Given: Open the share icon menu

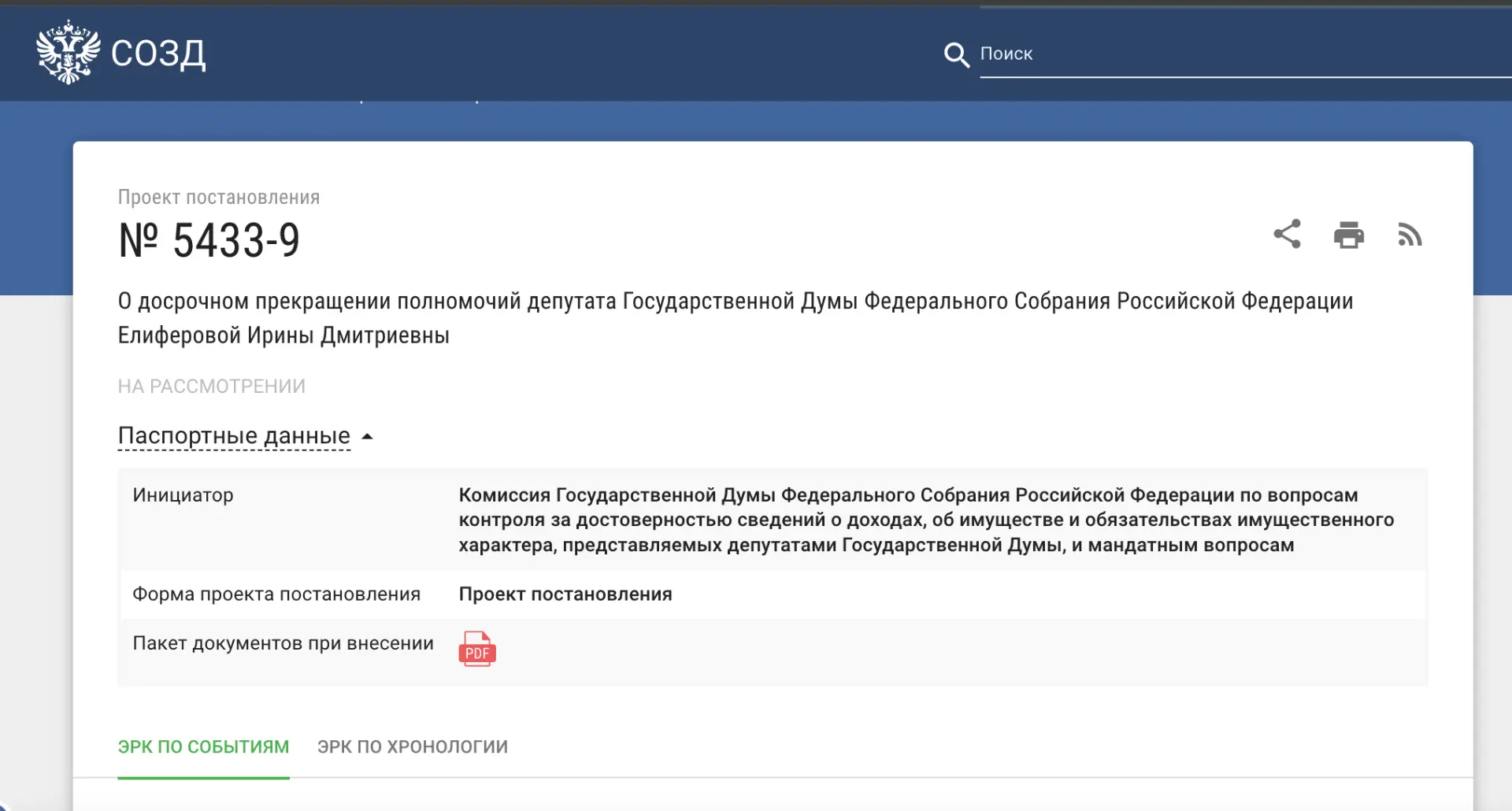Looking at the screenshot, I should [x=1287, y=234].
